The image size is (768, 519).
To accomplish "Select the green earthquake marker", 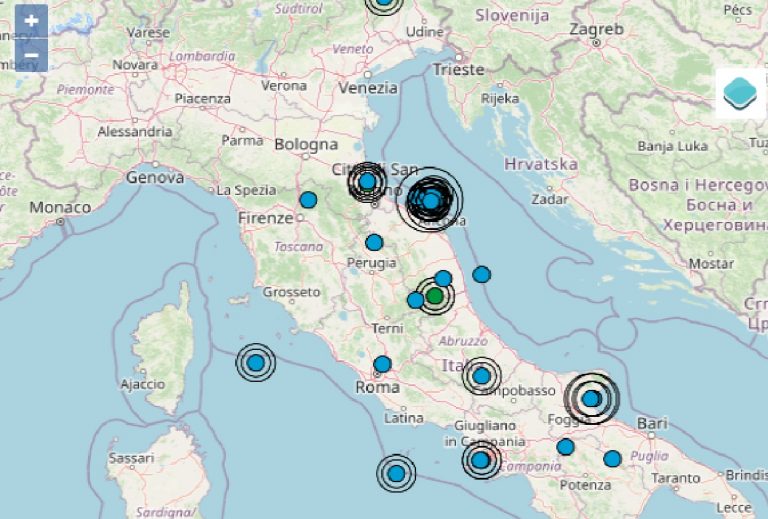I will (x=435, y=296).
